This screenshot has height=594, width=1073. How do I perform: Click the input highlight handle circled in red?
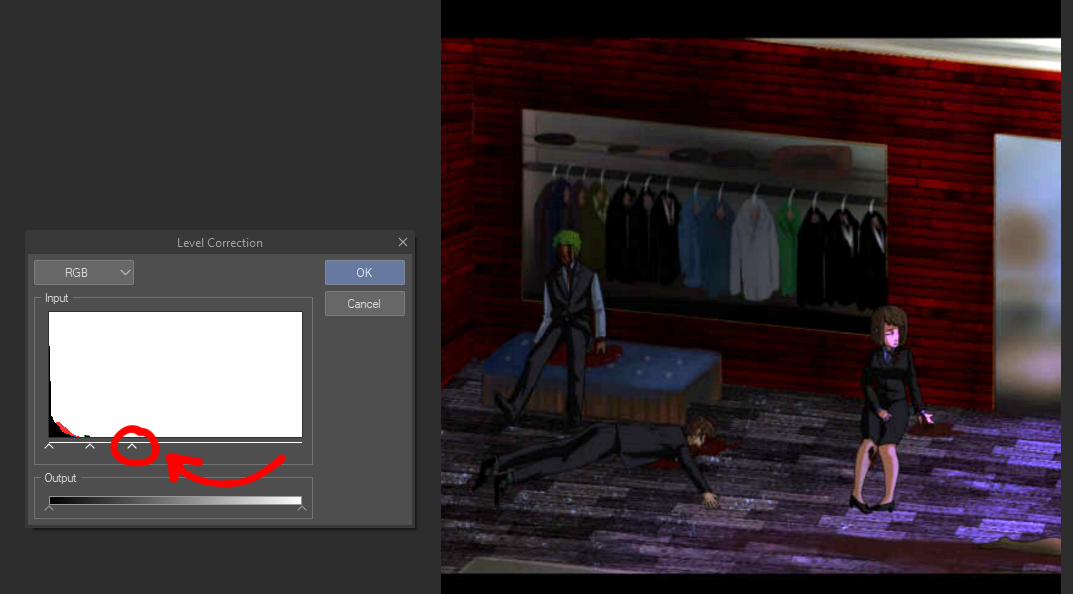(132, 446)
